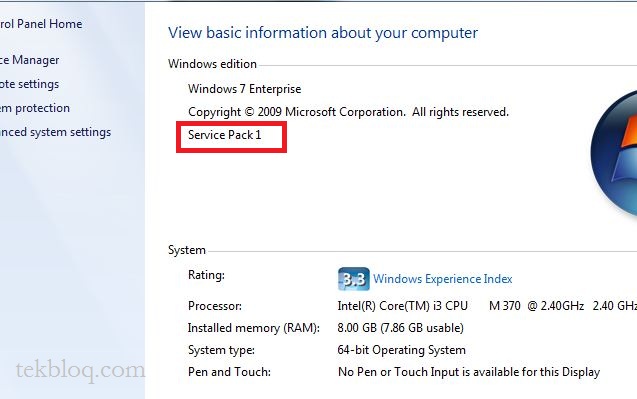Click the Windows edition section heading
Screen dimensions: 637x399
tap(212, 64)
